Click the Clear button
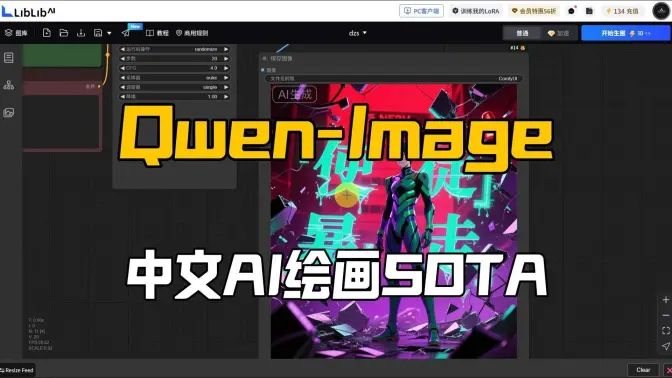This screenshot has height=378, width=672. point(643,370)
